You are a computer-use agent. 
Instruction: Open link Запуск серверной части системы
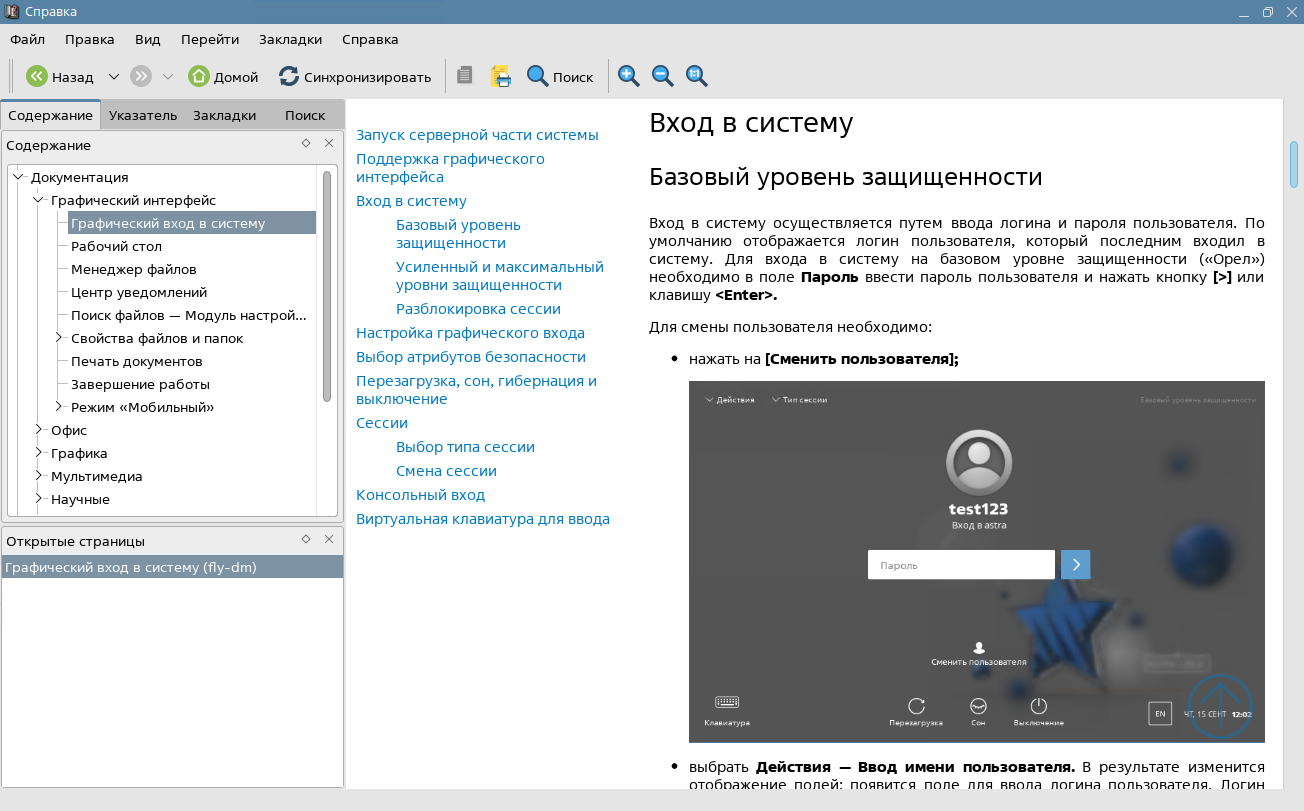[x=477, y=135]
